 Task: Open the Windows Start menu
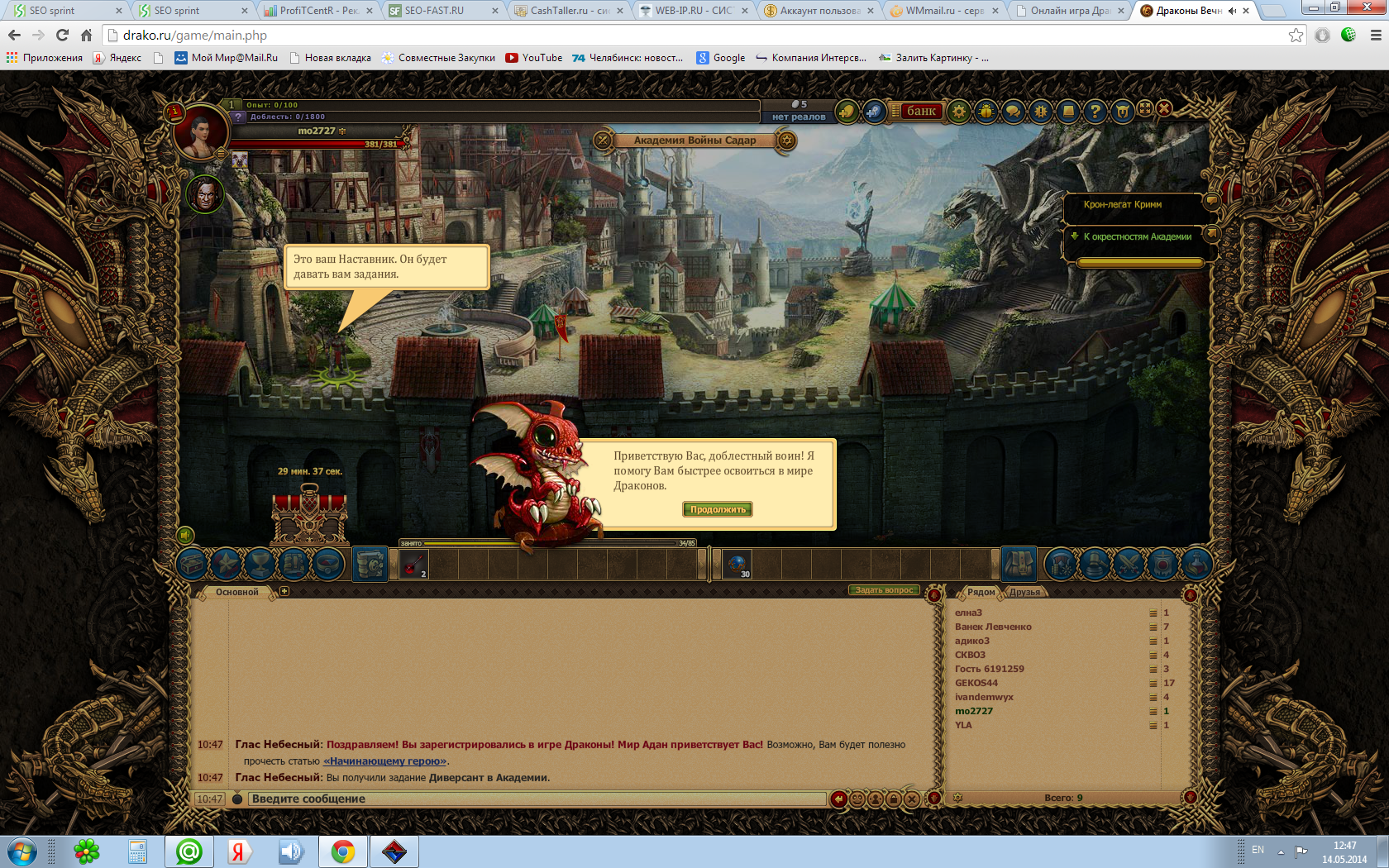coord(21,851)
